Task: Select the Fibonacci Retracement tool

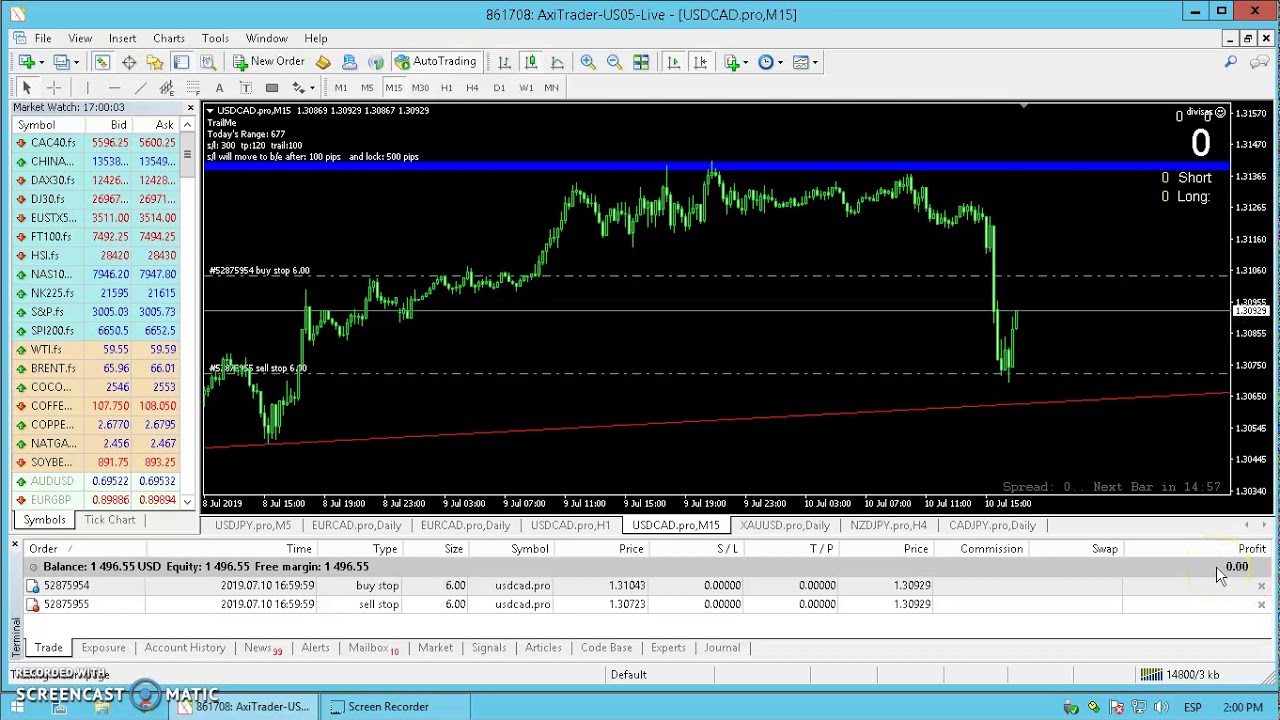Action: click(193, 88)
